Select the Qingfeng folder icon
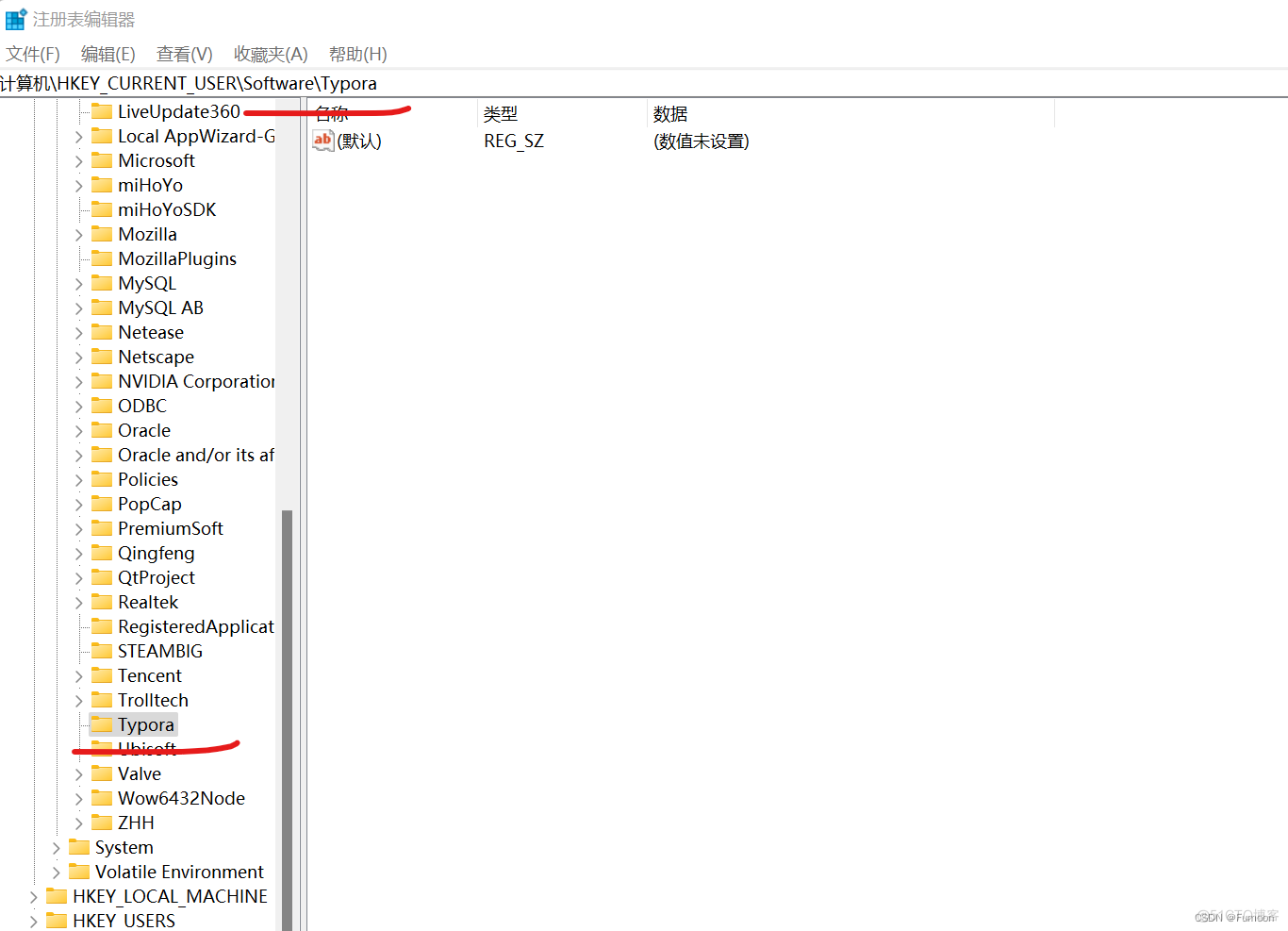The height and width of the screenshot is (931, 1288). pyautogui.click(x=102, y=553)
